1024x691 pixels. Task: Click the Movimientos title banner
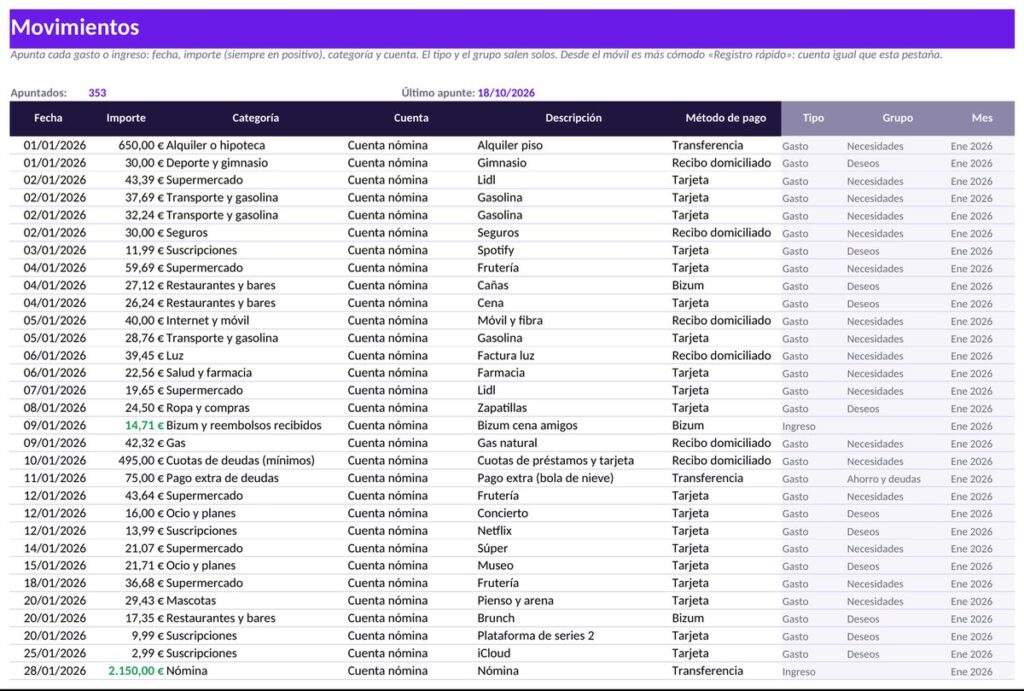tap(512, 27)
